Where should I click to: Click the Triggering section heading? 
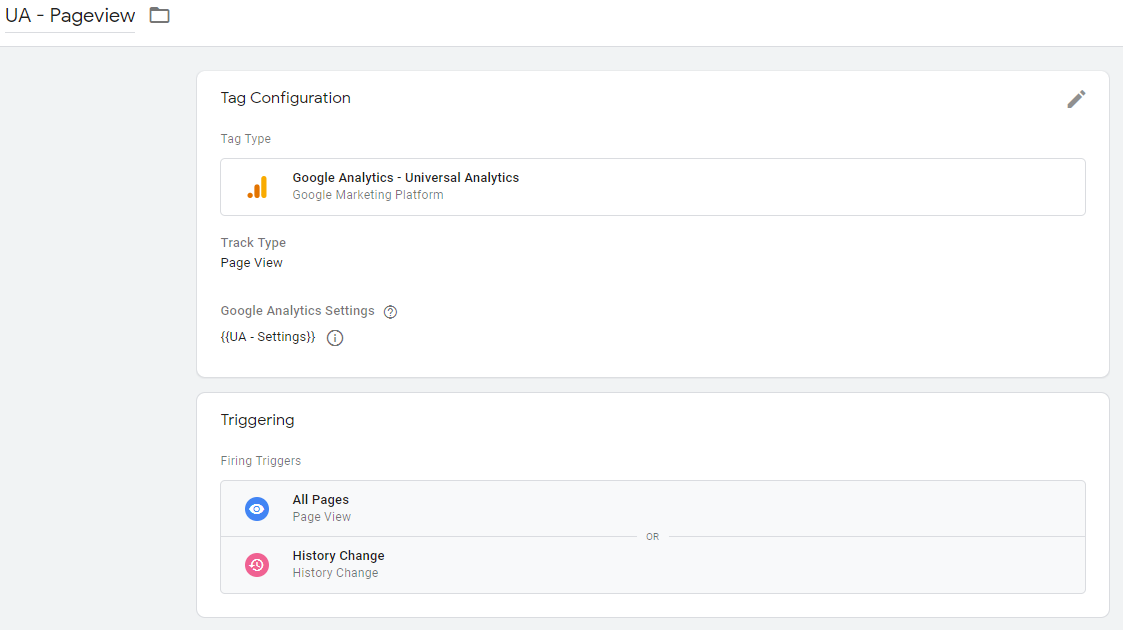[257, 420]
